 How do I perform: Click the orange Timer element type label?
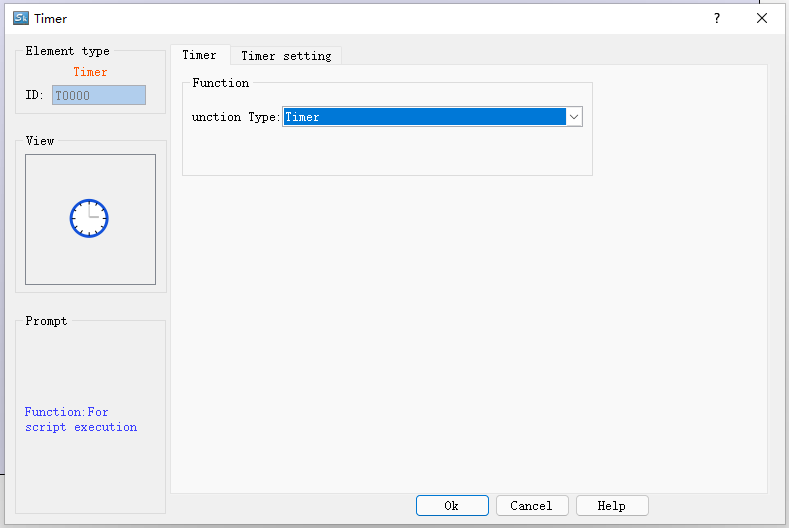pos(90,72)
